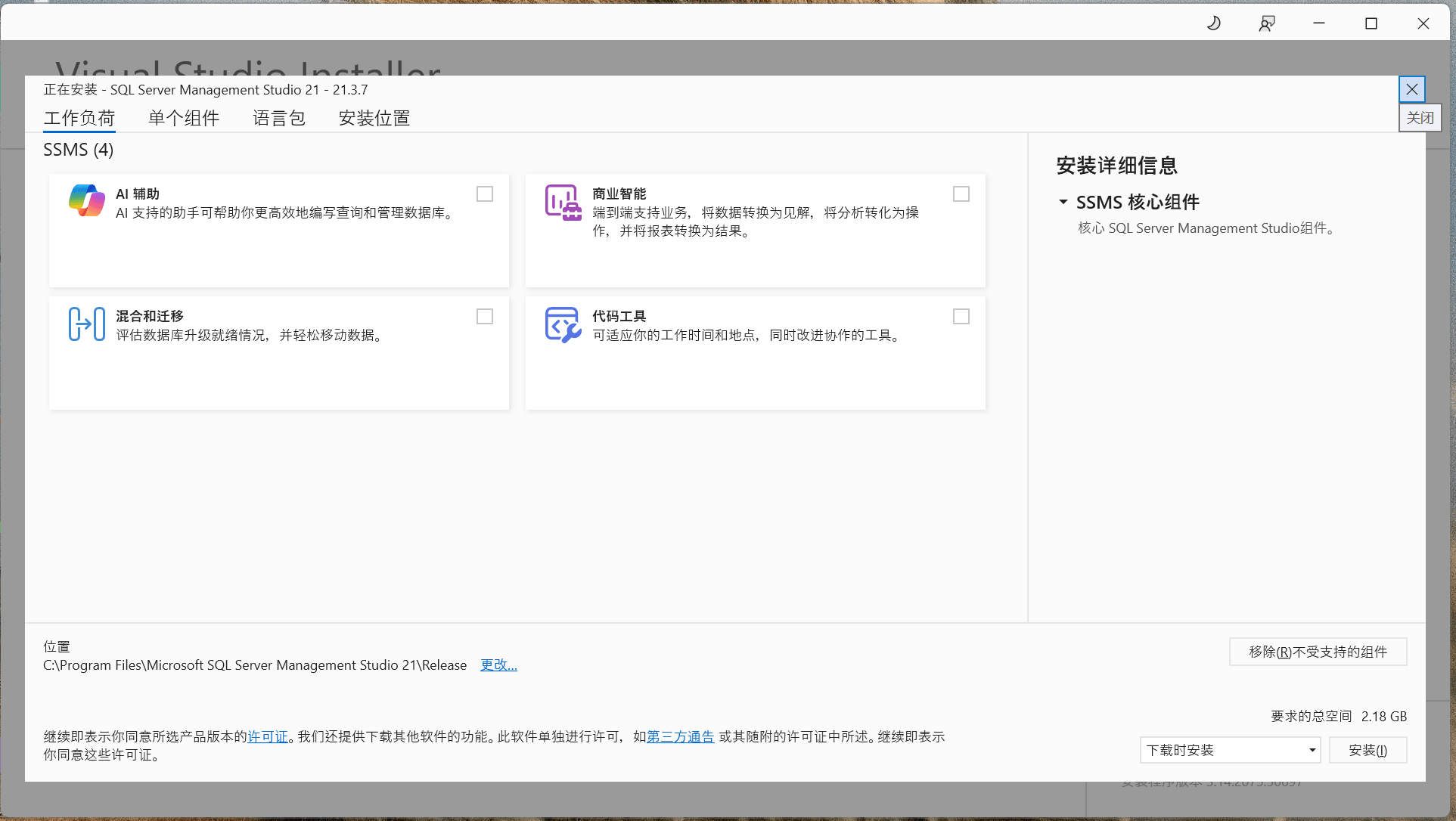1456x821 pixels.
Task: Click the SSMS 核心组件 label
Action: click(1138, 202)
